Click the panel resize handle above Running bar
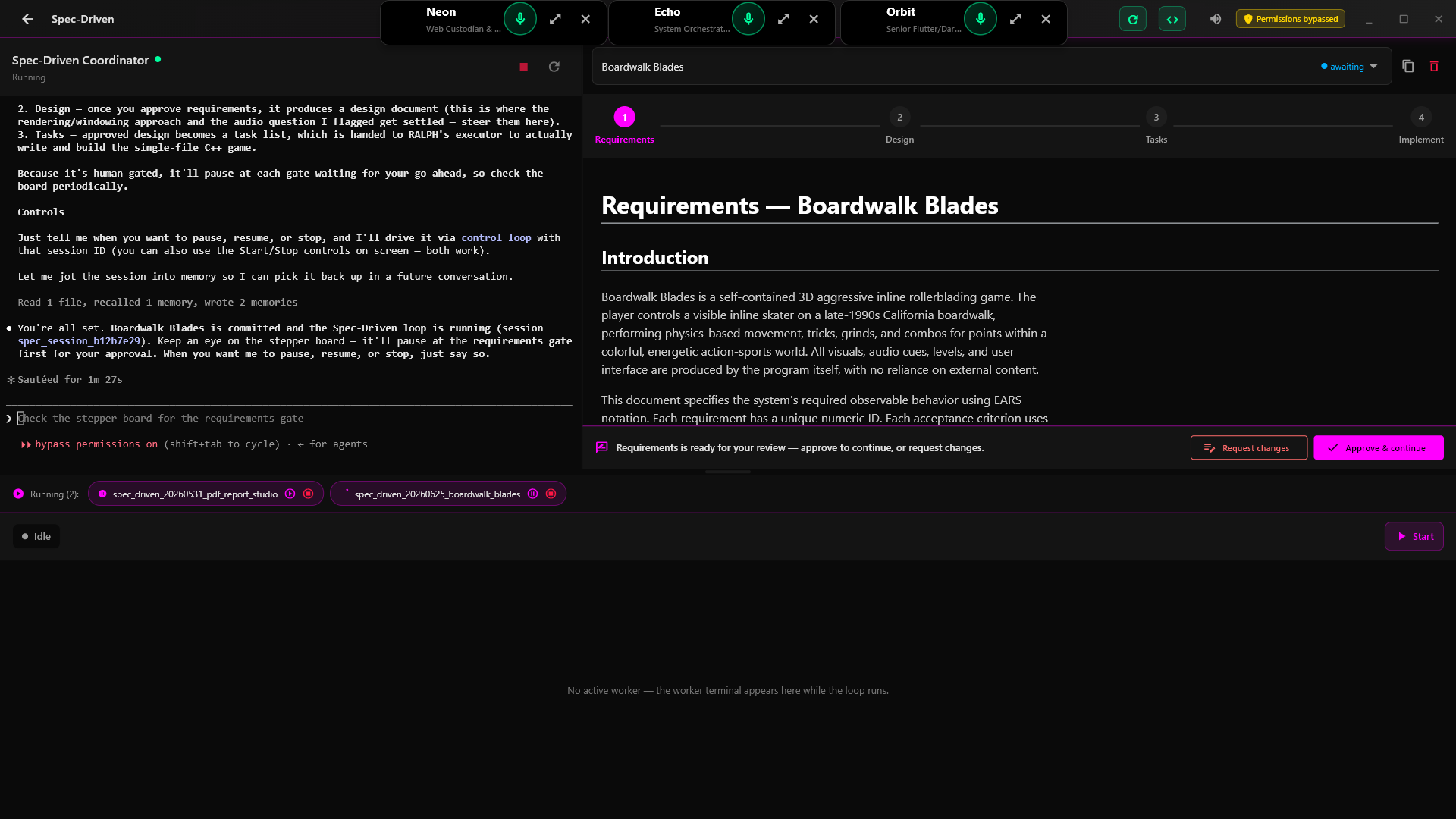 (x=728, y=472)
